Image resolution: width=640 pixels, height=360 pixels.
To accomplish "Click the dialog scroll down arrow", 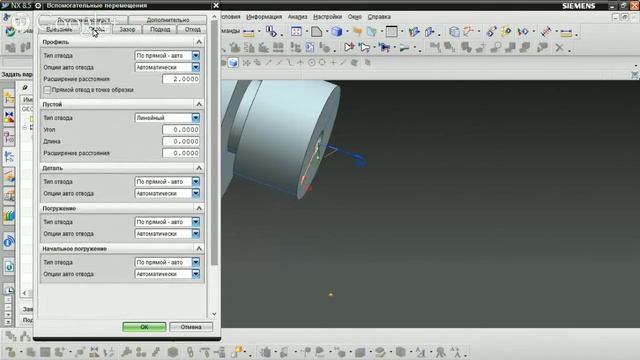I will click(x=214, y=314).
